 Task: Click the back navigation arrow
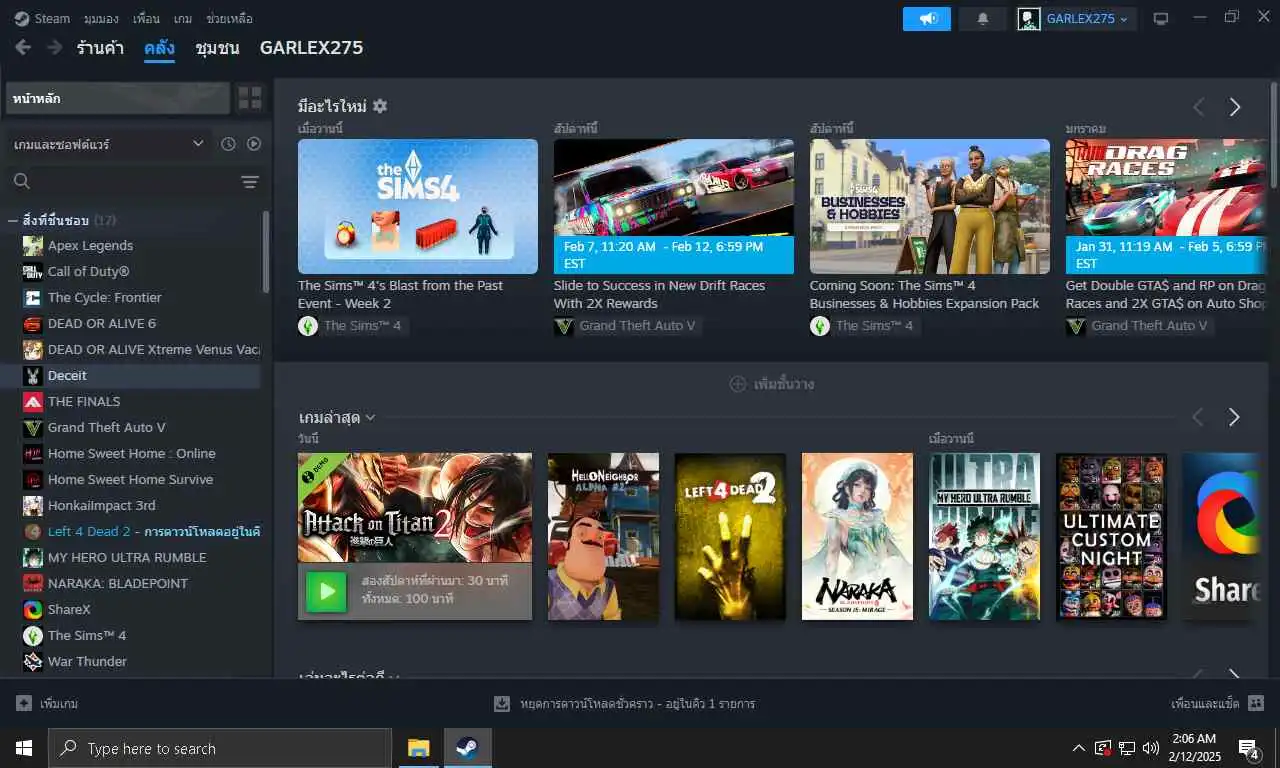coord(23,47)
